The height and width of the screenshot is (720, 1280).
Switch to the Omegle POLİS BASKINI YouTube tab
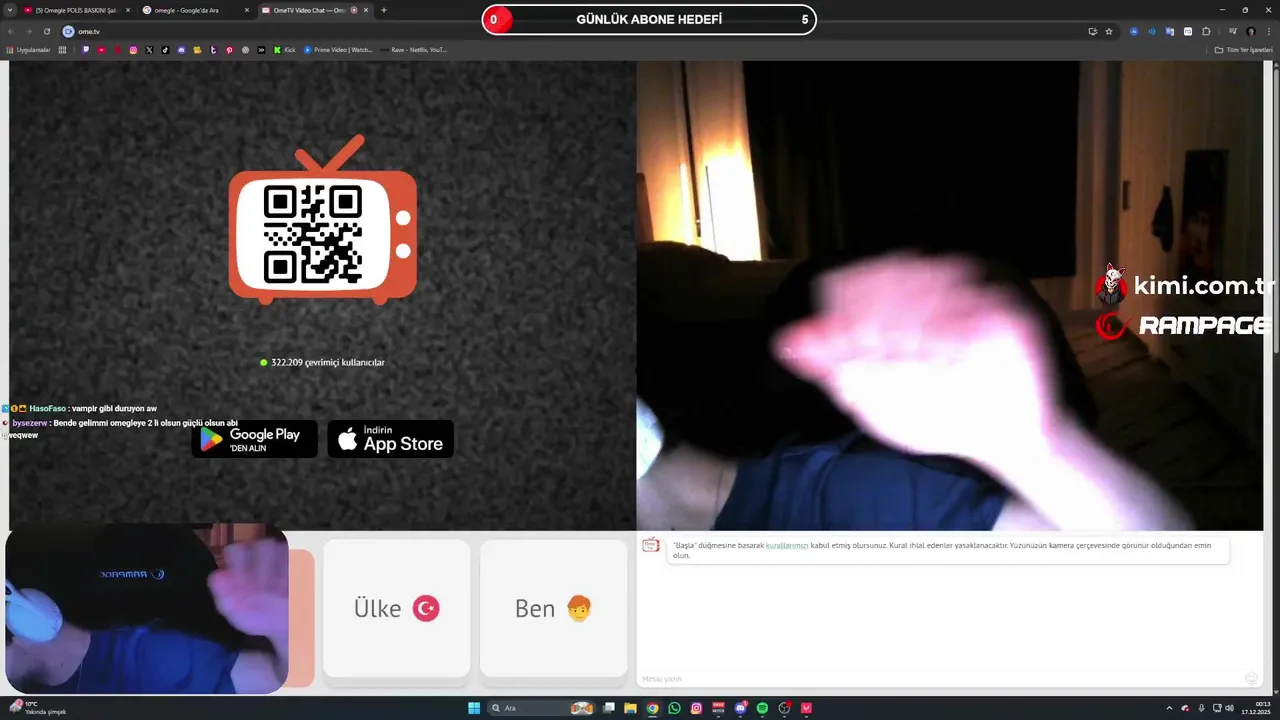pyautogui.click(x=76, y=10)
